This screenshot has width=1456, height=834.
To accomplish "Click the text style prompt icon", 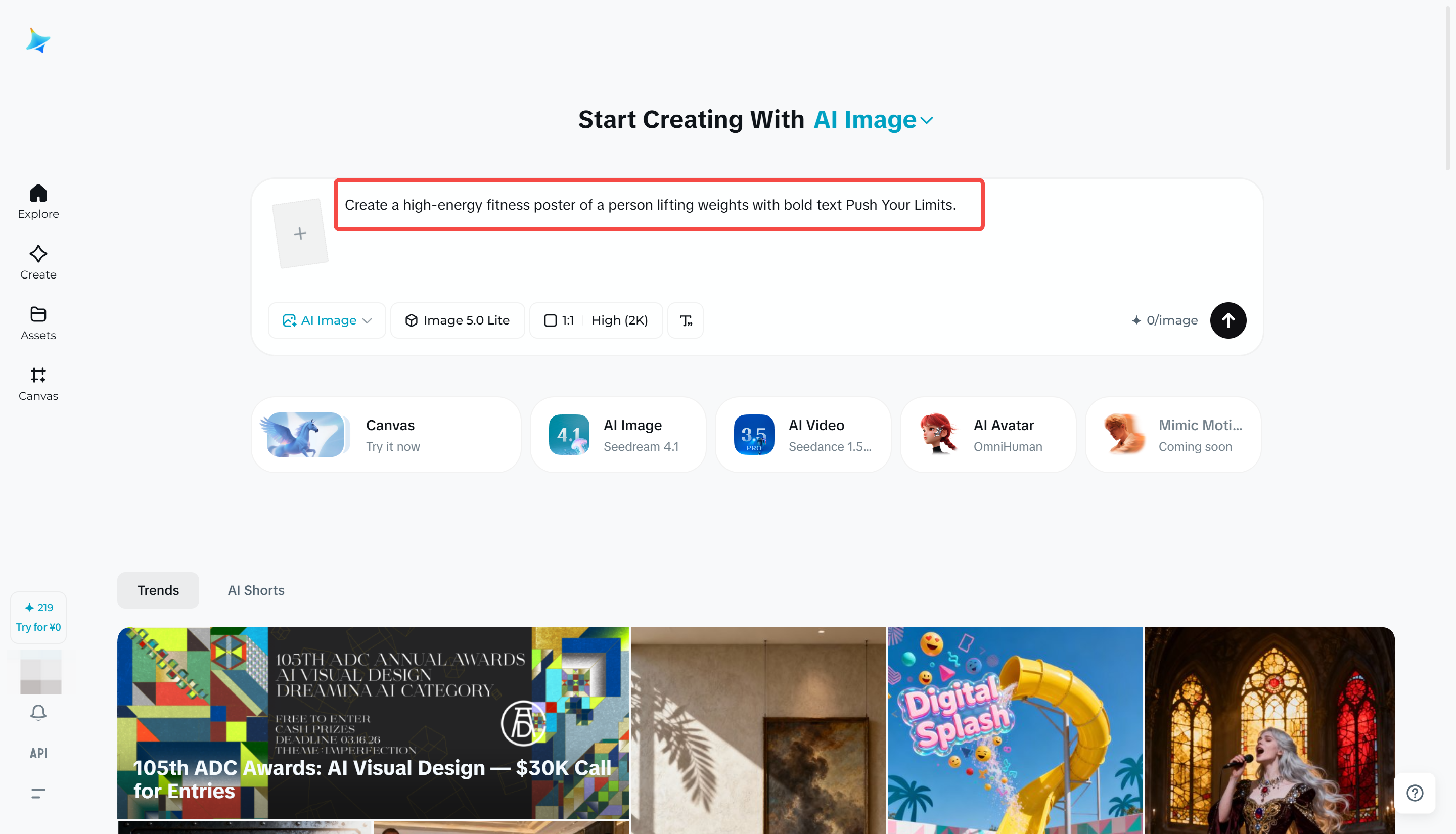I will [686, 320].
